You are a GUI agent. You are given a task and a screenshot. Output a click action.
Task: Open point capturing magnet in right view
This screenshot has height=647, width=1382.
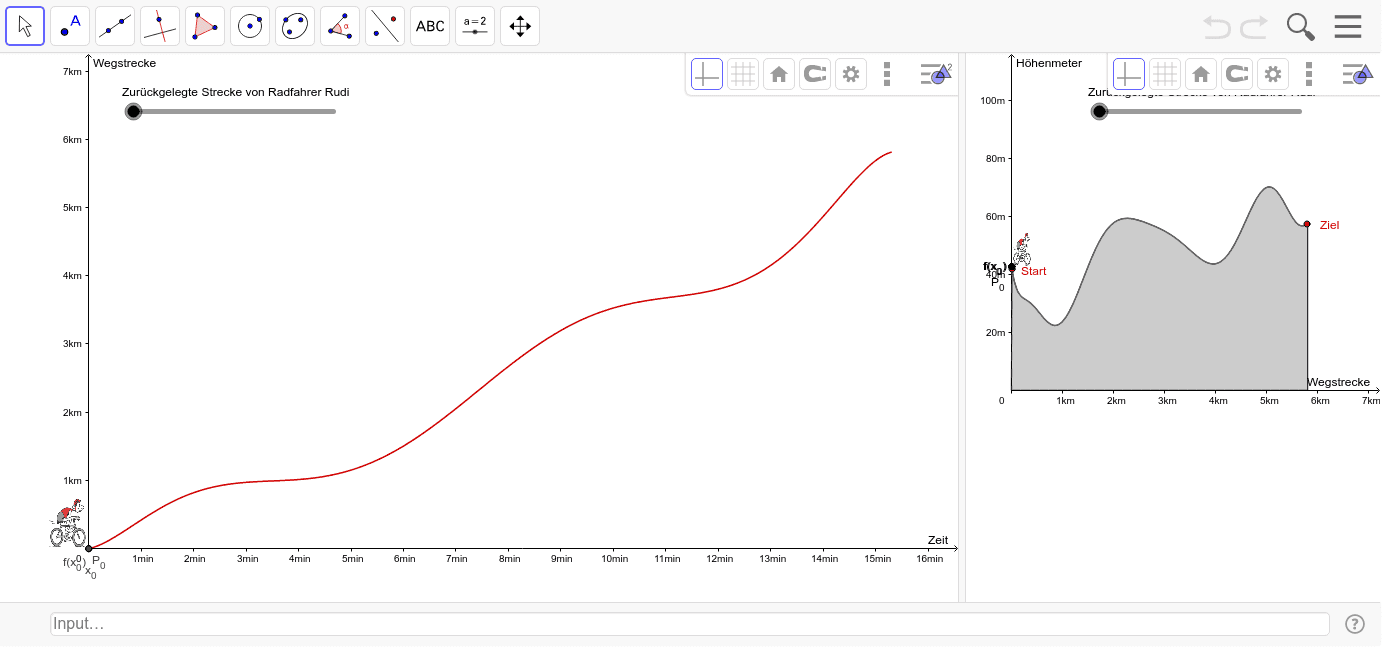(1237, 73)
